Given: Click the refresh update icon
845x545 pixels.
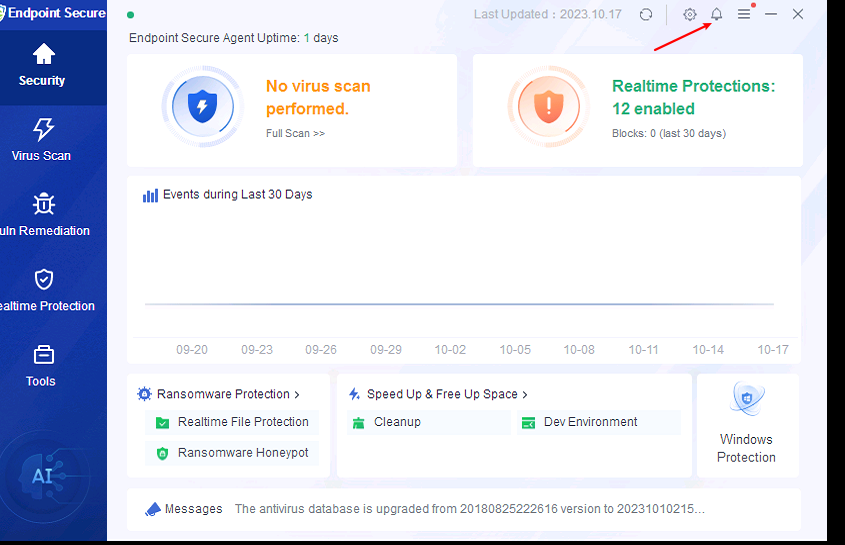Looking at the screenshot, I should click(x=646, y=15).
